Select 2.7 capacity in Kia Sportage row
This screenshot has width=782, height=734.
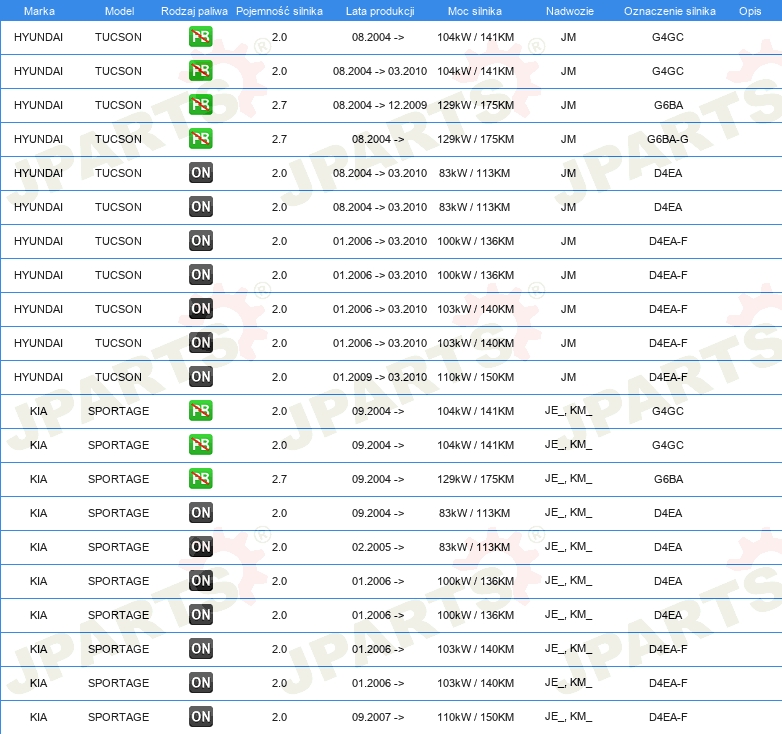[279, 479]
